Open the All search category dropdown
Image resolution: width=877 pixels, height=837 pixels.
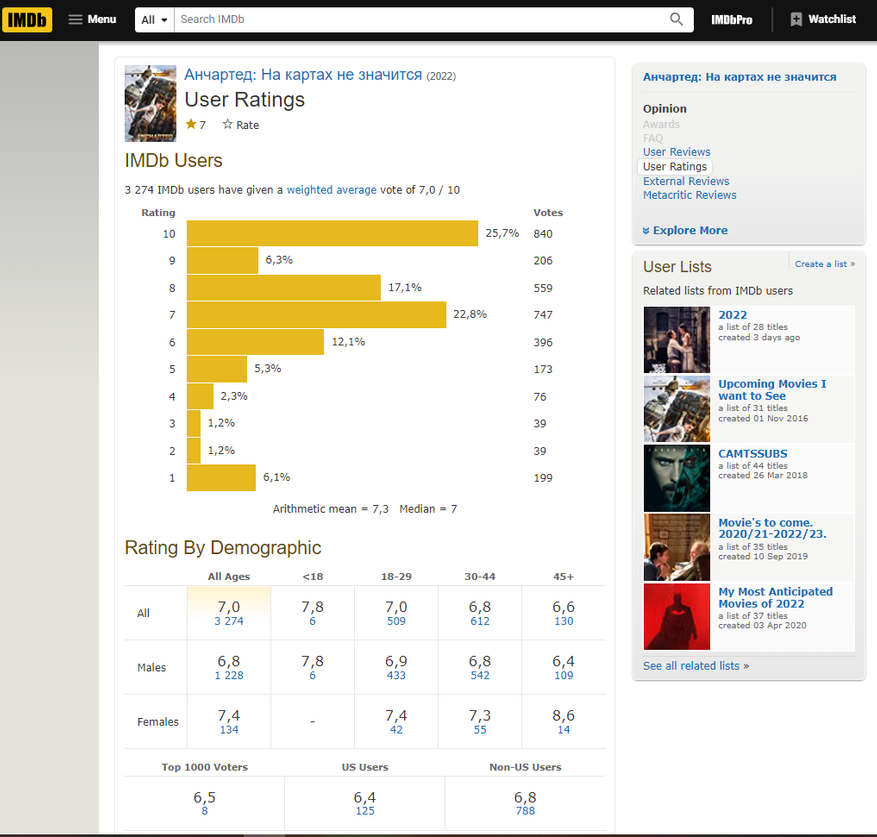tap(154, 20)
